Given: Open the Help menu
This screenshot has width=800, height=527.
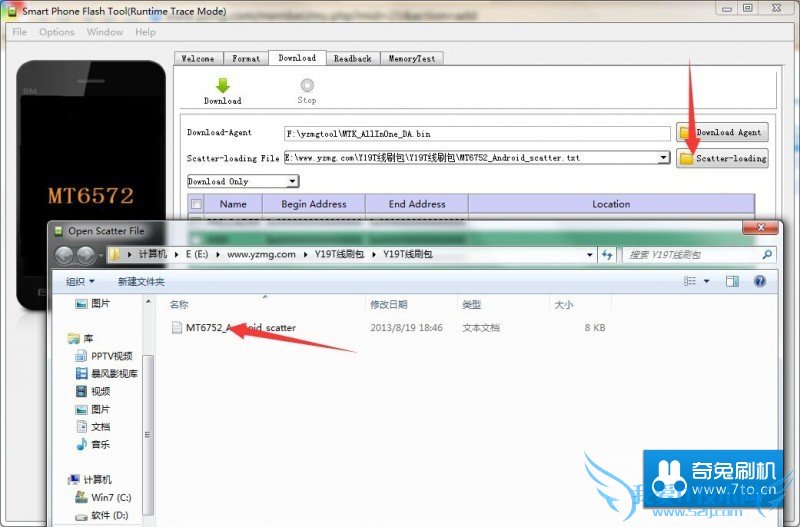Looking at the screenshot, I should (145, 32).
